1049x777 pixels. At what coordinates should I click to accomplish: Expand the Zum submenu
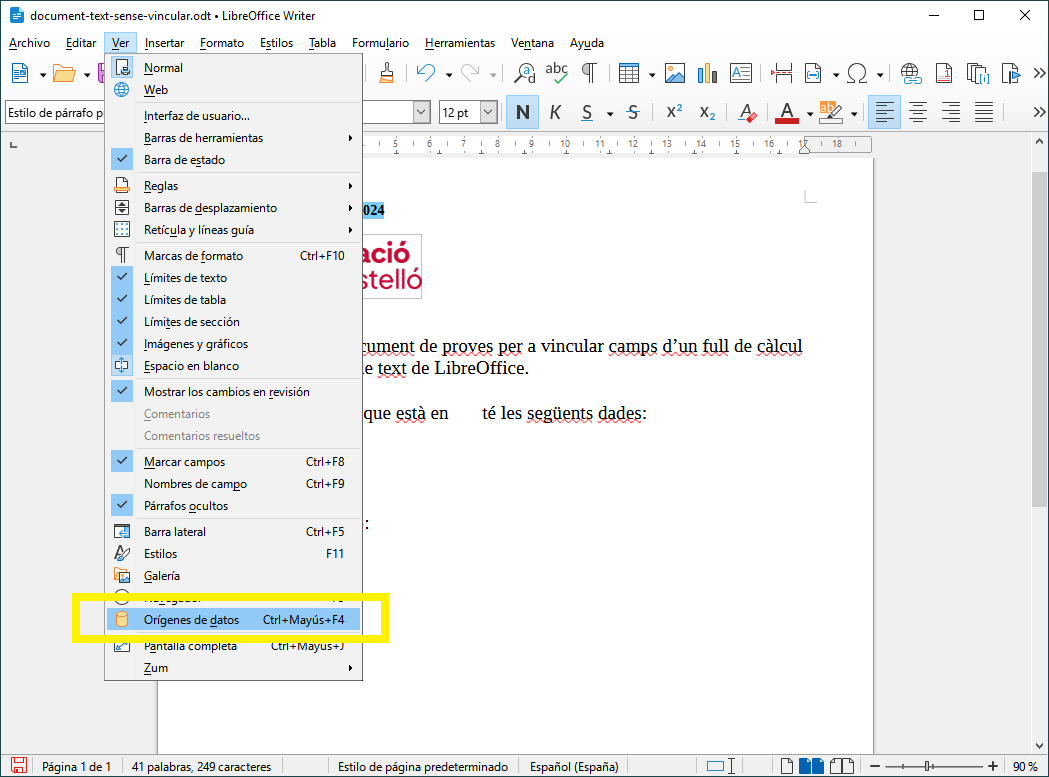tap(233, 667)
